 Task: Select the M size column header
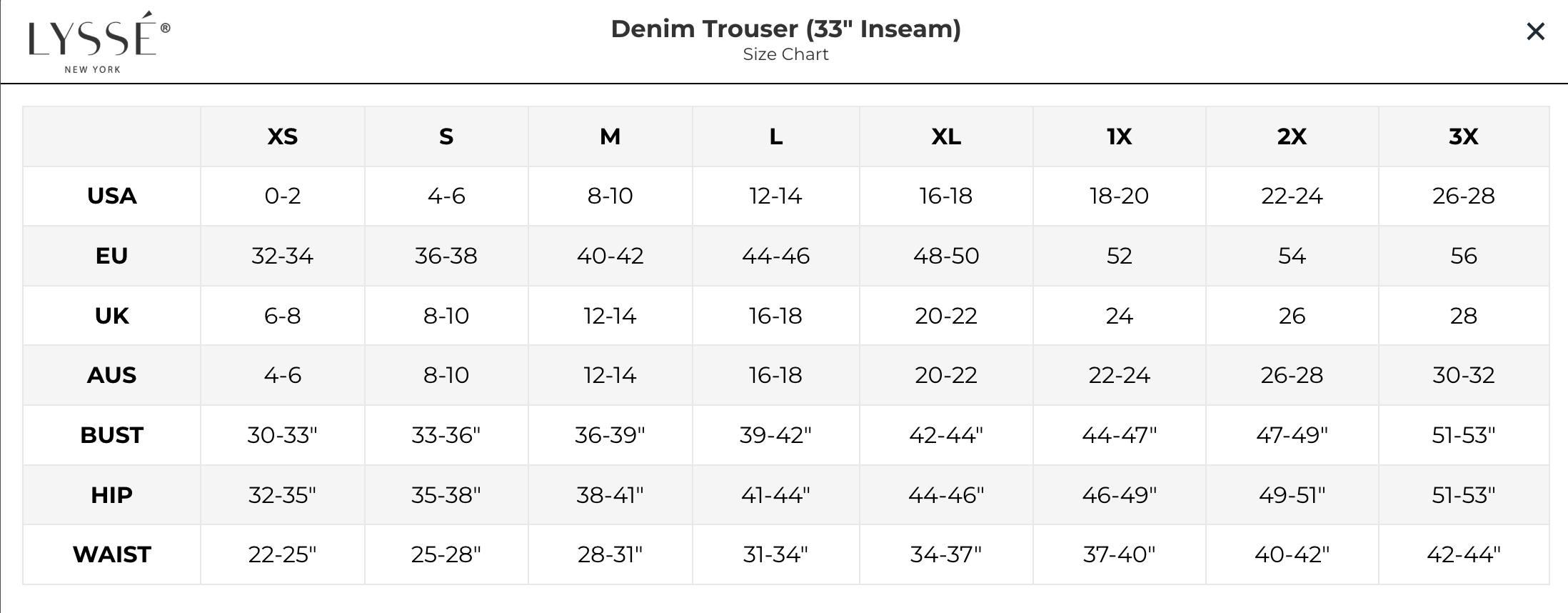click(x=610, y=136)
